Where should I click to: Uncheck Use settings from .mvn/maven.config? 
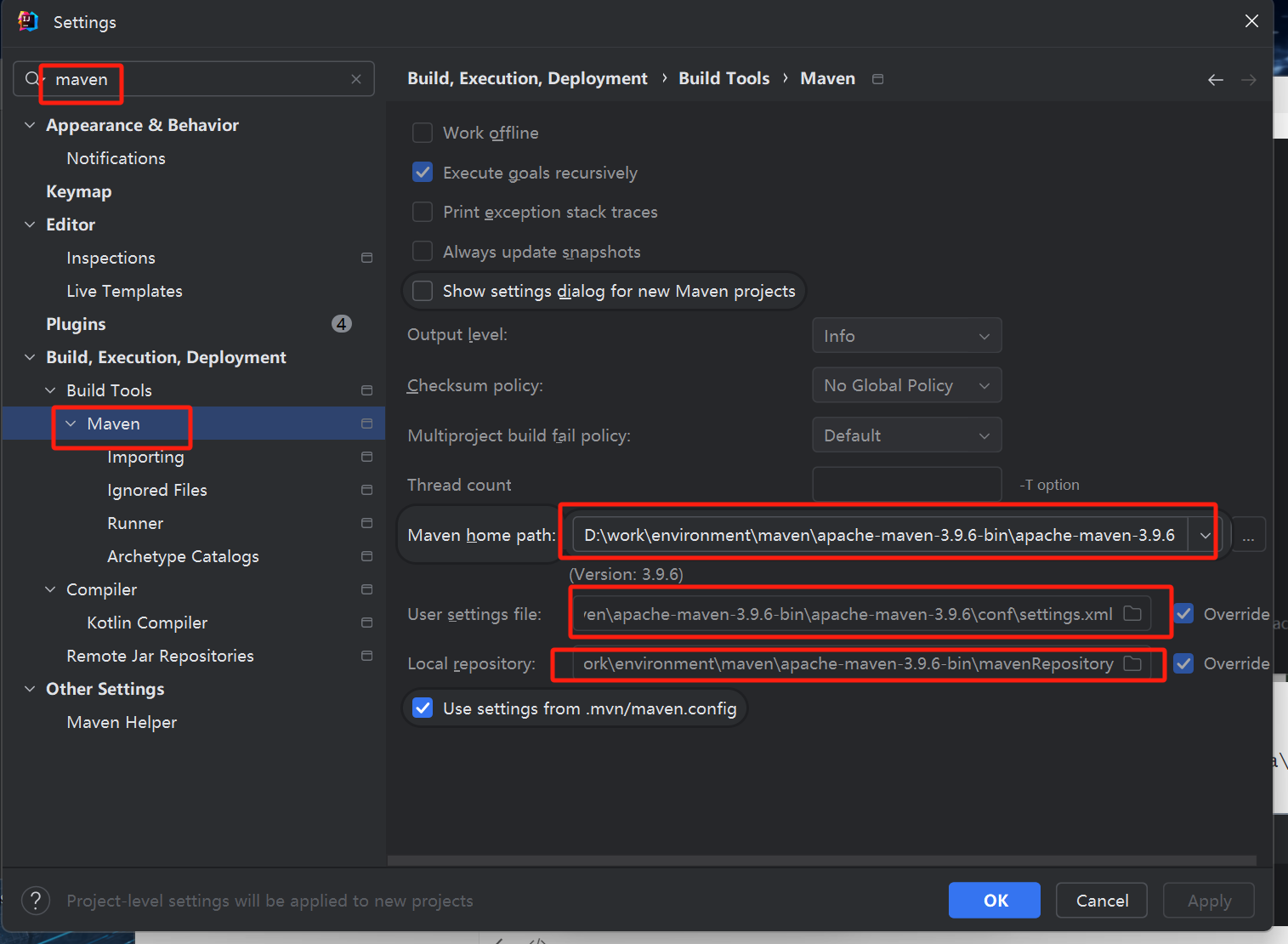click(x=423, y=708)
